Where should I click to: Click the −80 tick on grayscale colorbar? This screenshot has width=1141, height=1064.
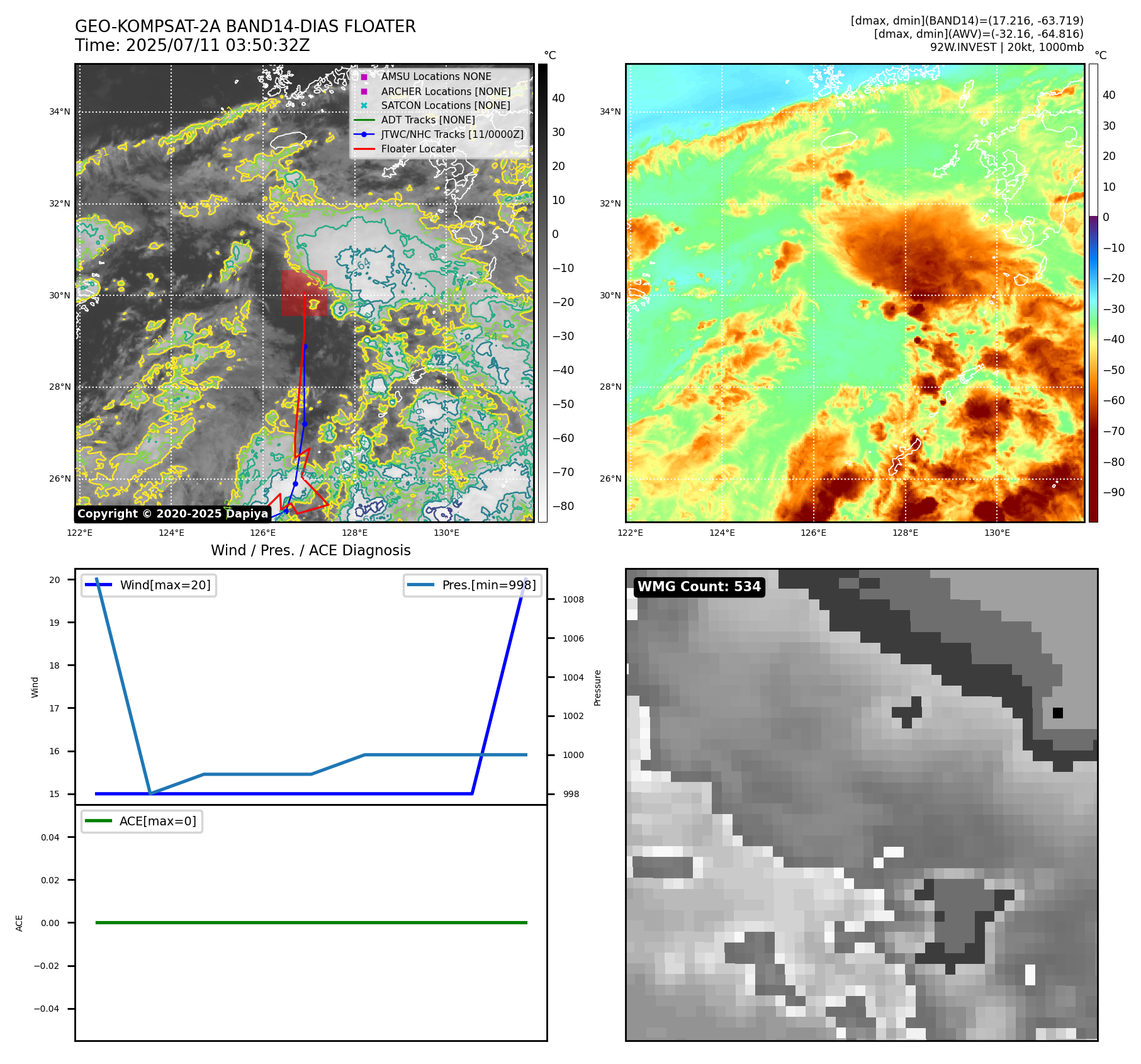click(x=563, y=506)
